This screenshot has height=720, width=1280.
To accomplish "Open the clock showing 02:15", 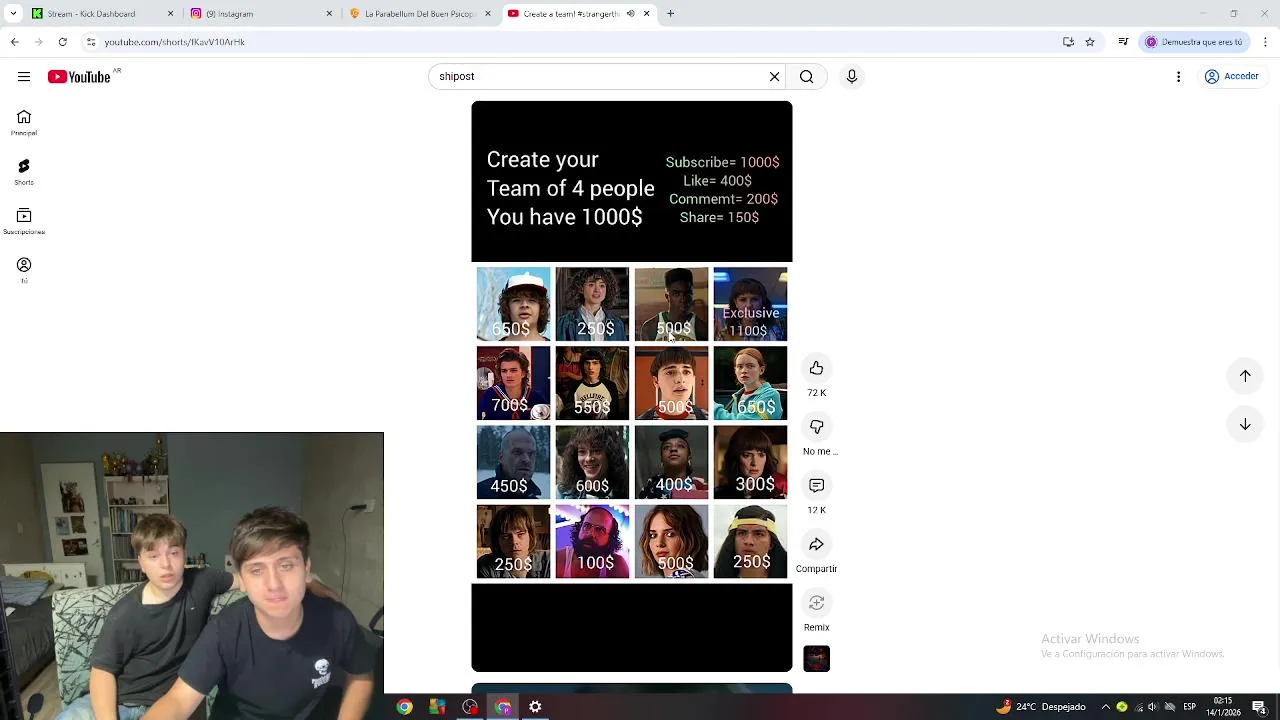I will pos(1222,707).
